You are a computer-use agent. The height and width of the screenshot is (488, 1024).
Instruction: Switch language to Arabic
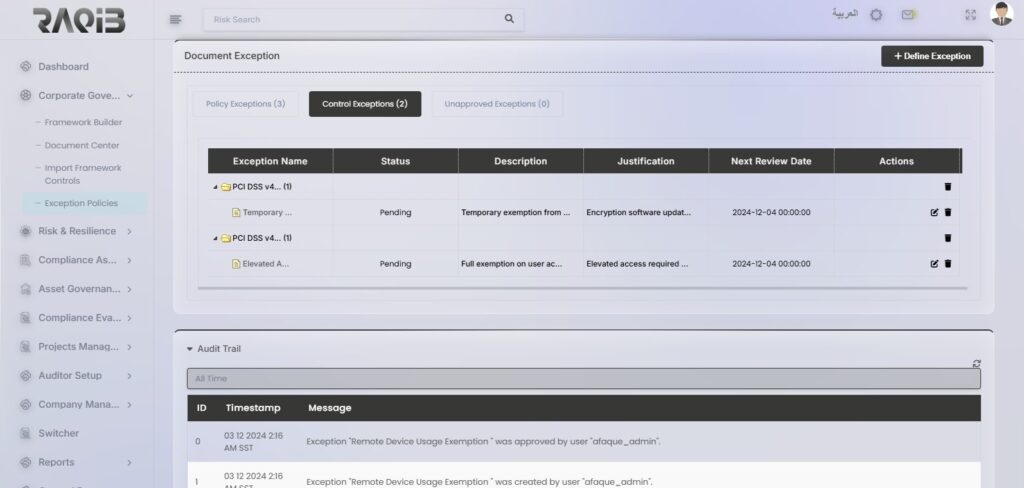pos(845,15)
